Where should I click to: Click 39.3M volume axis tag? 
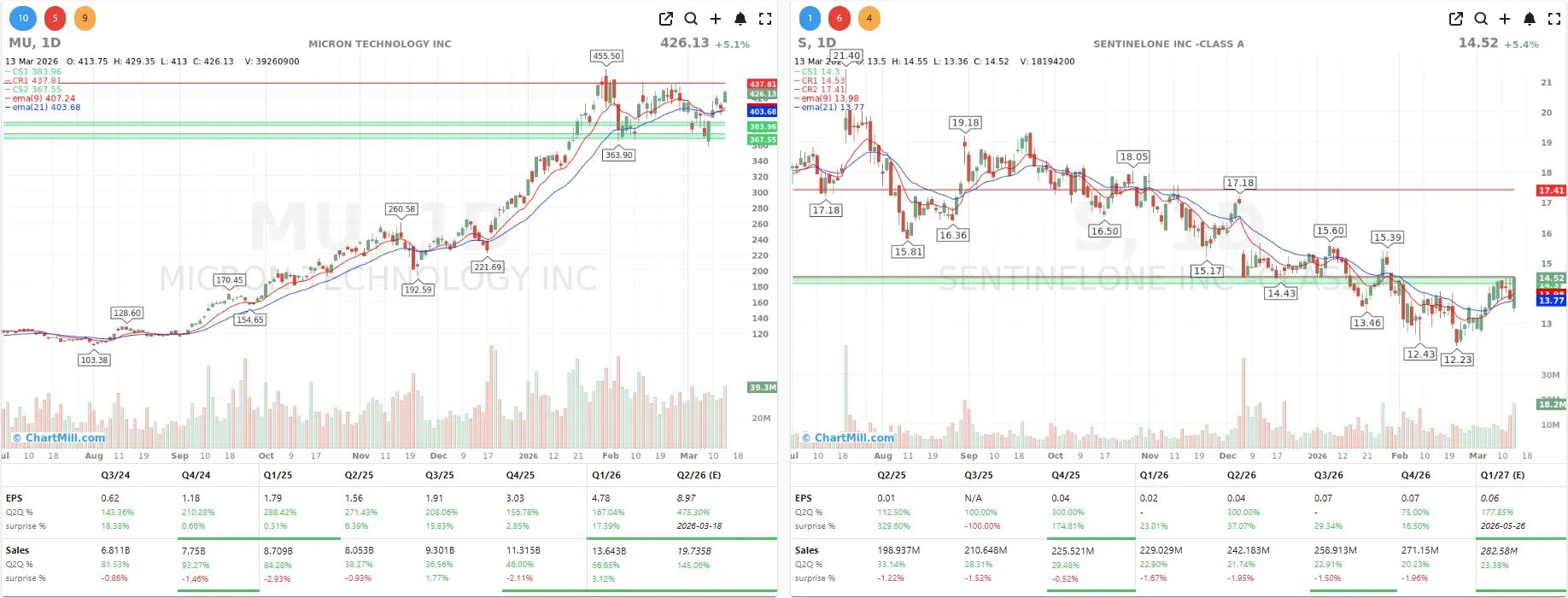click(x=763, y=388)
